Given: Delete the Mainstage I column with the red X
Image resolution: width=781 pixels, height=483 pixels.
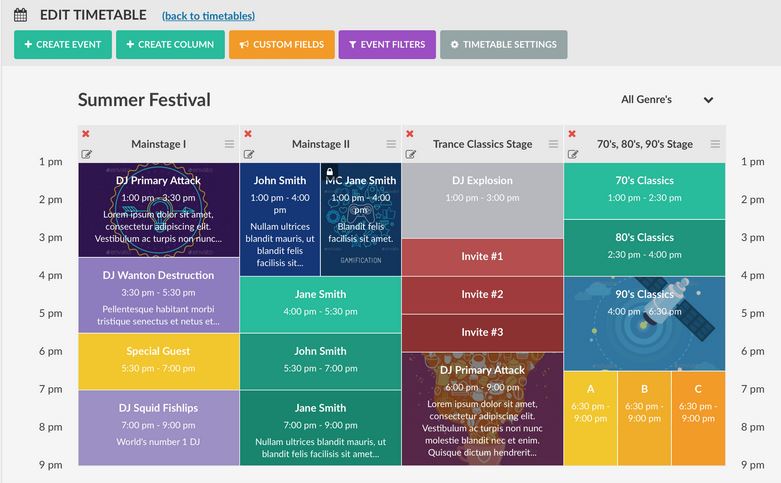Looking at the screenshot, I should pyautogui.click(x=86, y=133).
